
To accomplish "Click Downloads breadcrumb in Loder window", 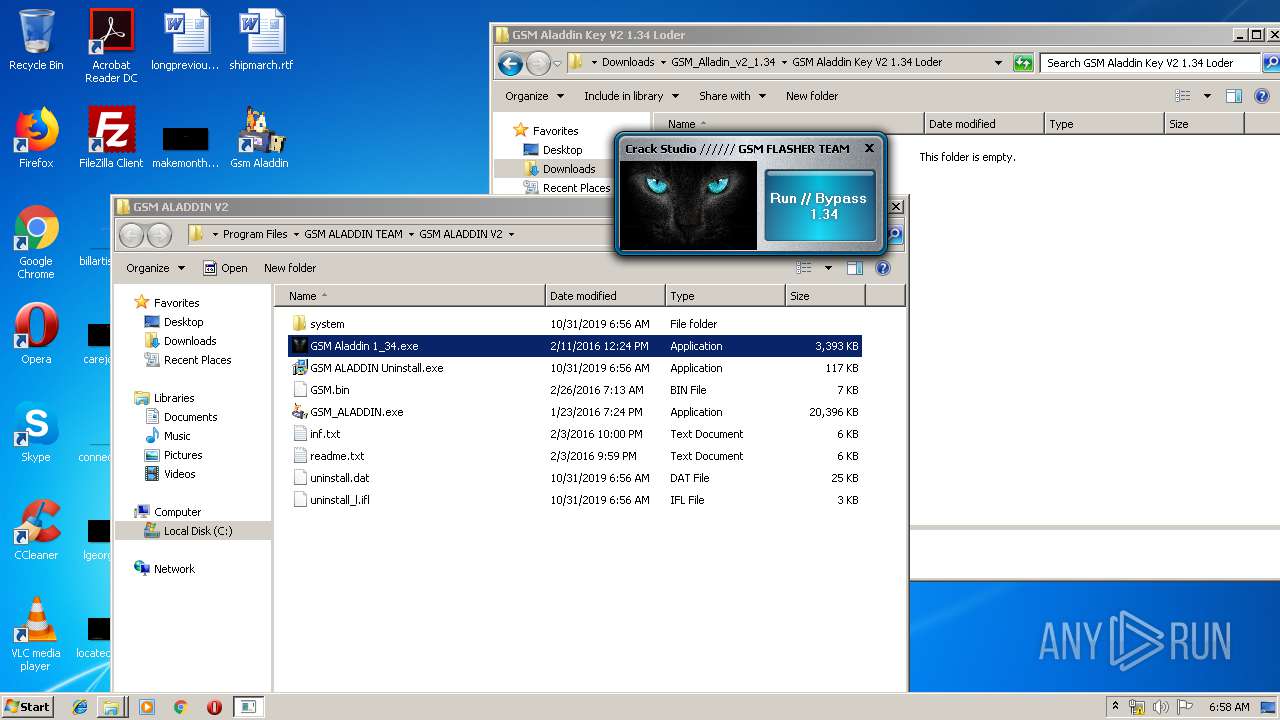I will pos(628,62).
